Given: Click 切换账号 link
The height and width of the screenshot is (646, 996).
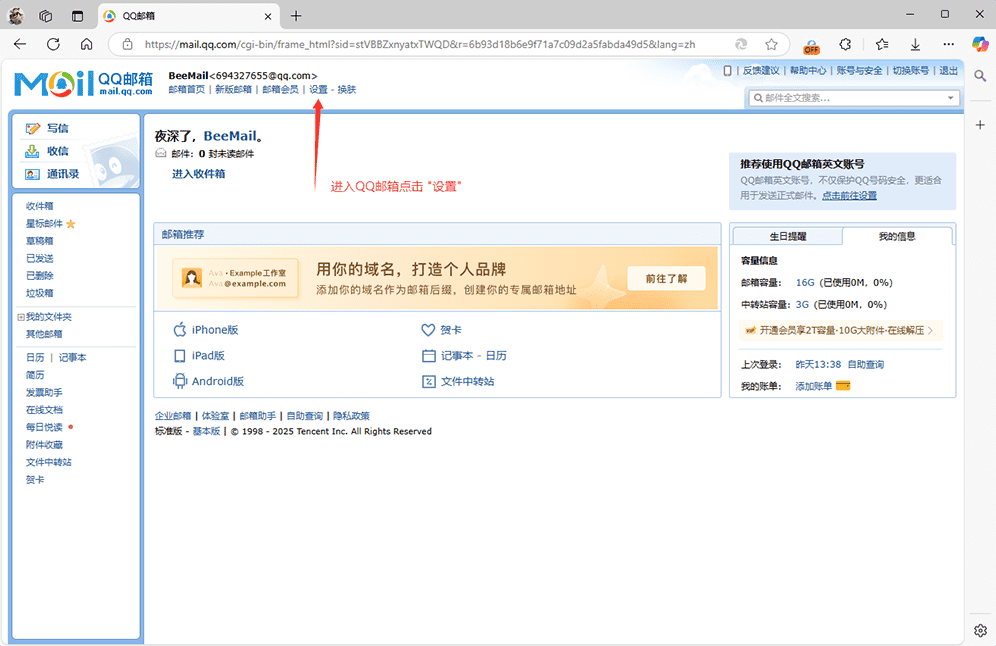Looking at the screenshot, I should (910, 71).
